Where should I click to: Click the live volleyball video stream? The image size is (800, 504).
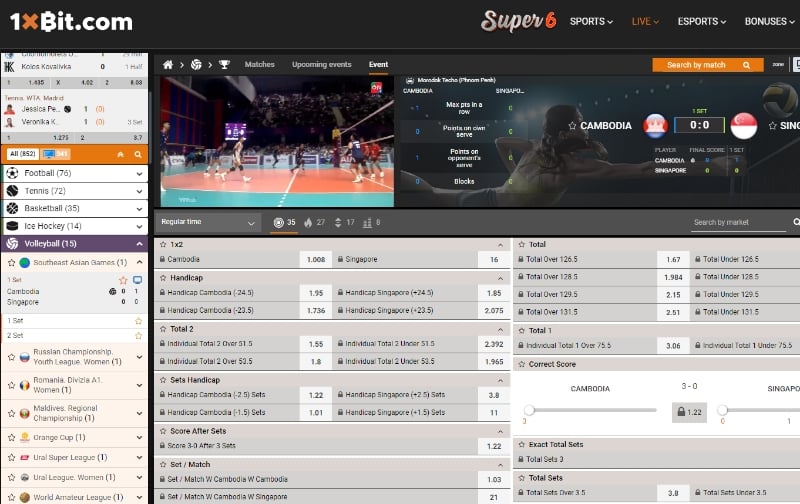click(x=277, y=141)
